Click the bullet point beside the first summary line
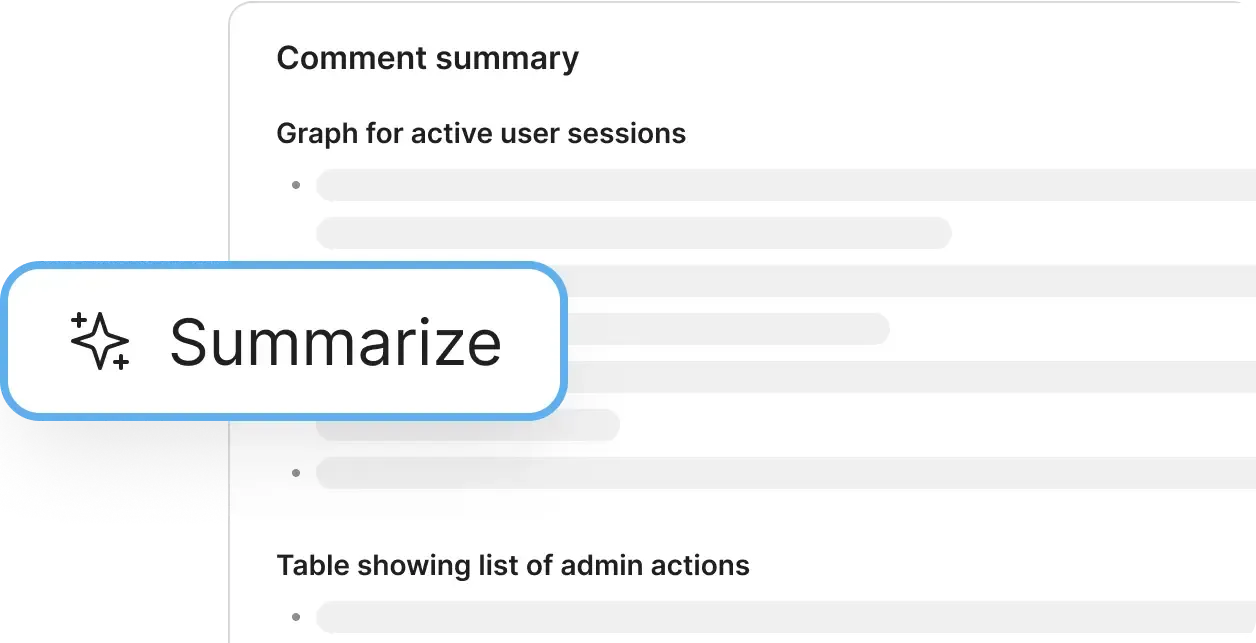Image resolution: width=1256 pixels, height=643 pixels. coord(296,185)
